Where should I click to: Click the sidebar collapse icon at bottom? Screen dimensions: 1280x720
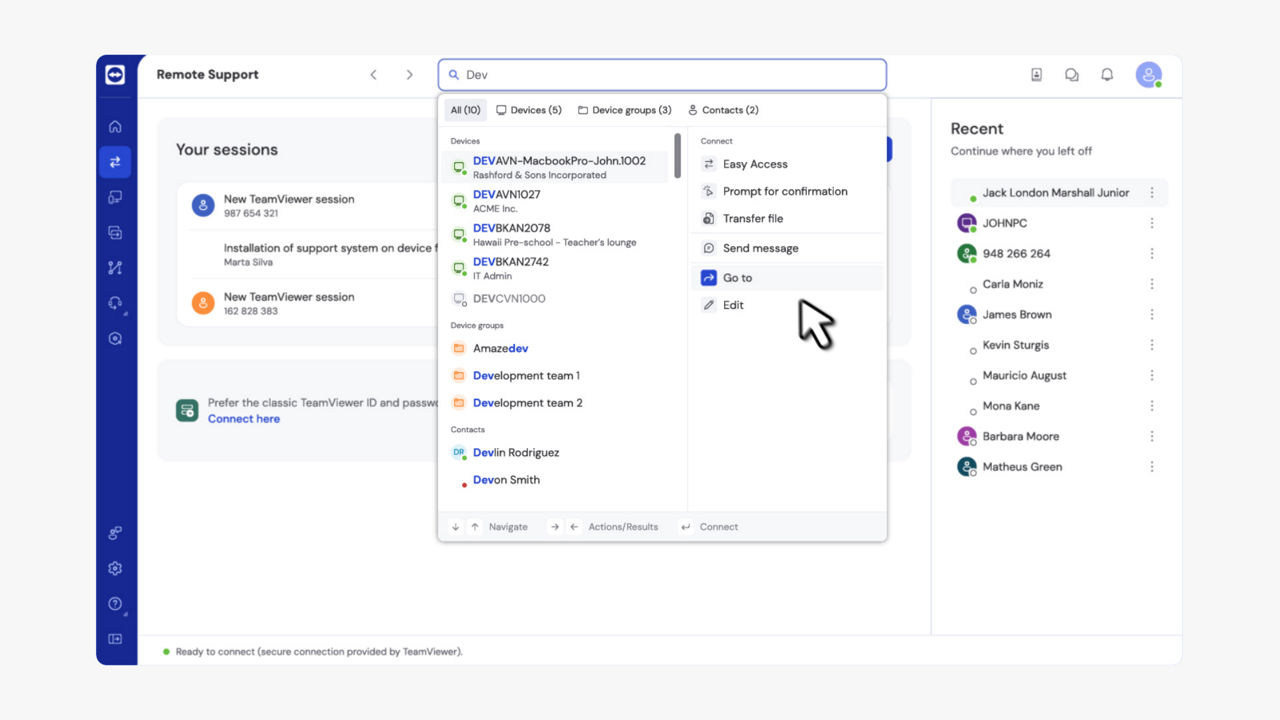115,639
